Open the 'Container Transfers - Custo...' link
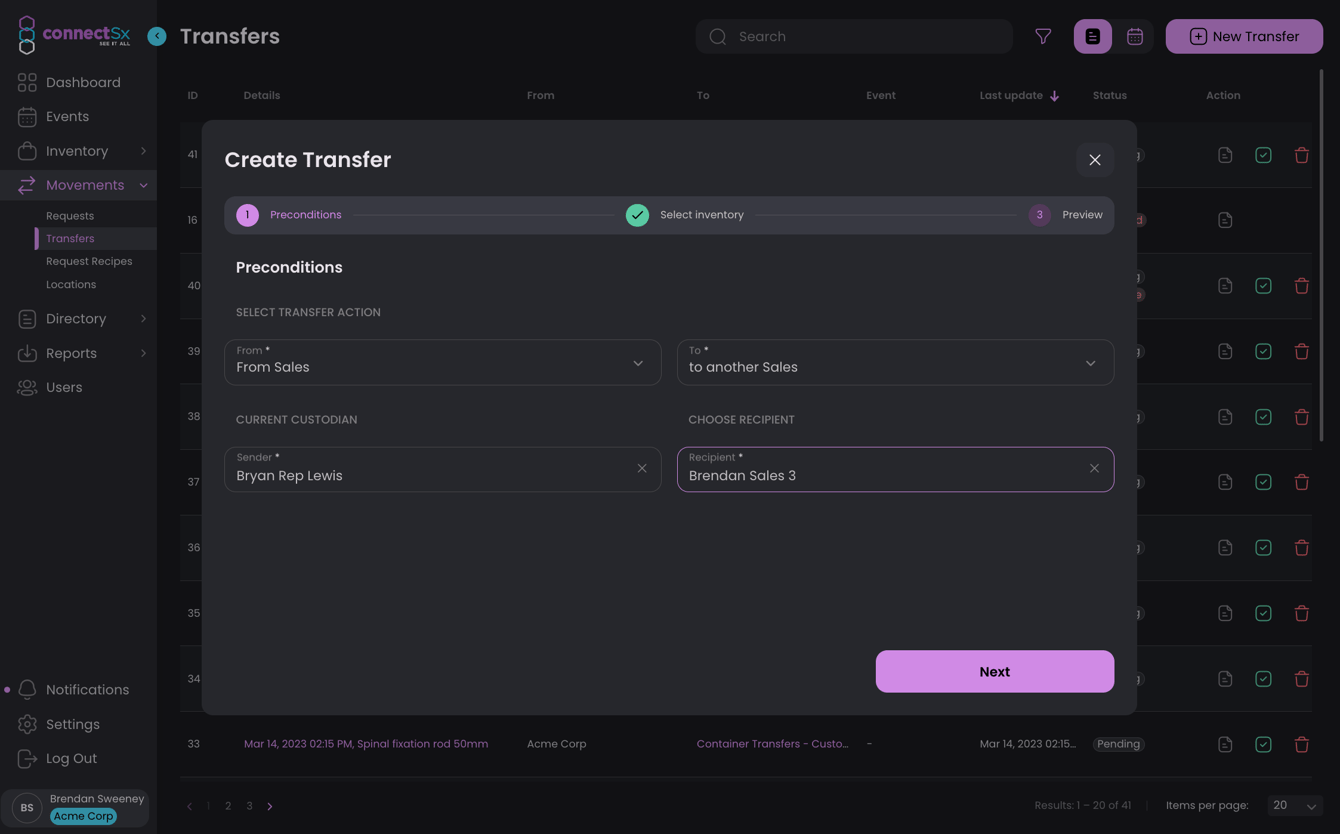Screen dimensions: 1340x834 pyautogui.click(x=773, y=744)
